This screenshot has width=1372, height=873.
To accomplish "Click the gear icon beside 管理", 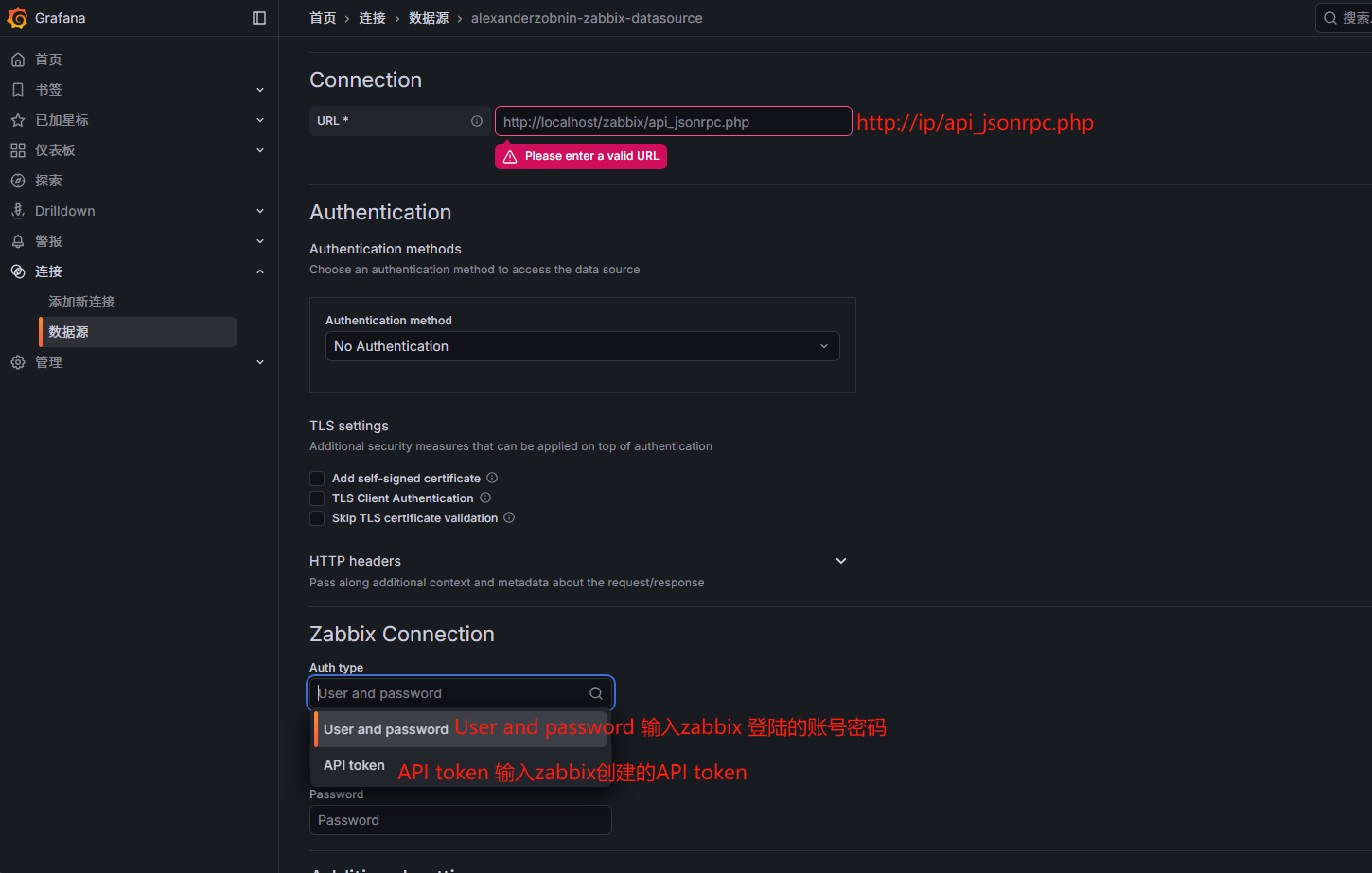I will pyautogui.click(x=18, y=362).
